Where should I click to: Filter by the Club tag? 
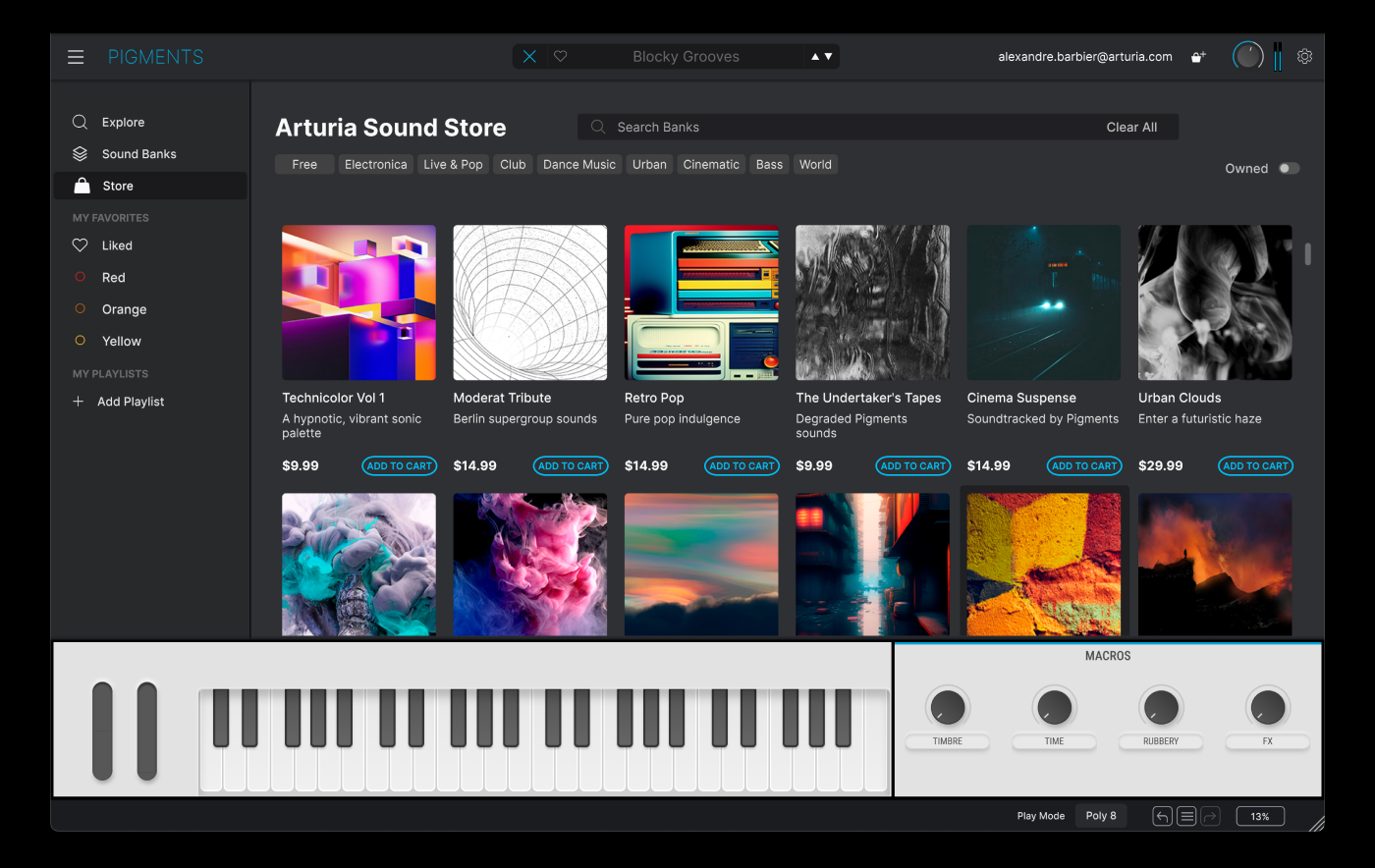point(513,165)
